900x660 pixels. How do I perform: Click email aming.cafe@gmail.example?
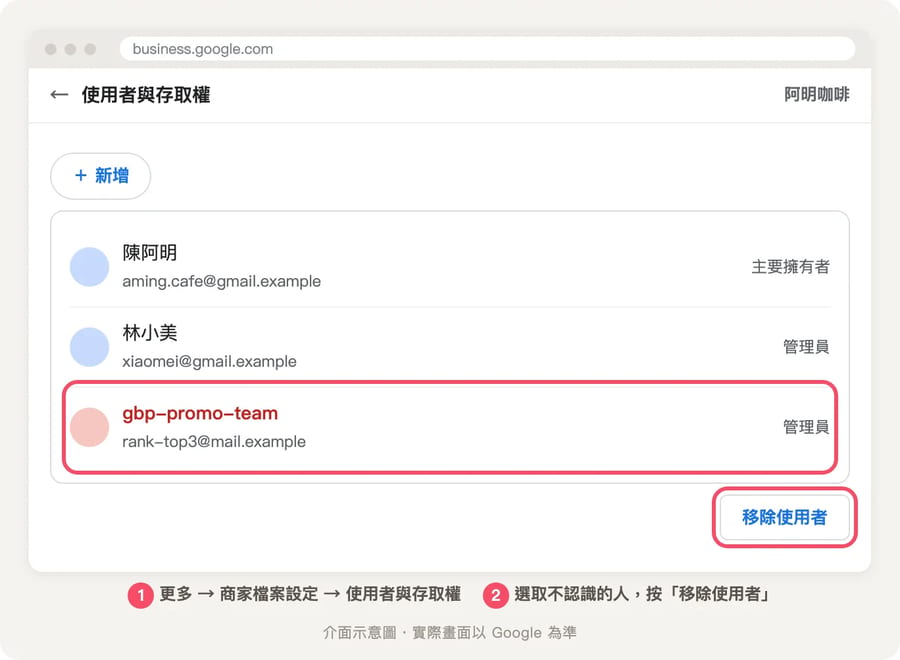(x=222, y=281)
